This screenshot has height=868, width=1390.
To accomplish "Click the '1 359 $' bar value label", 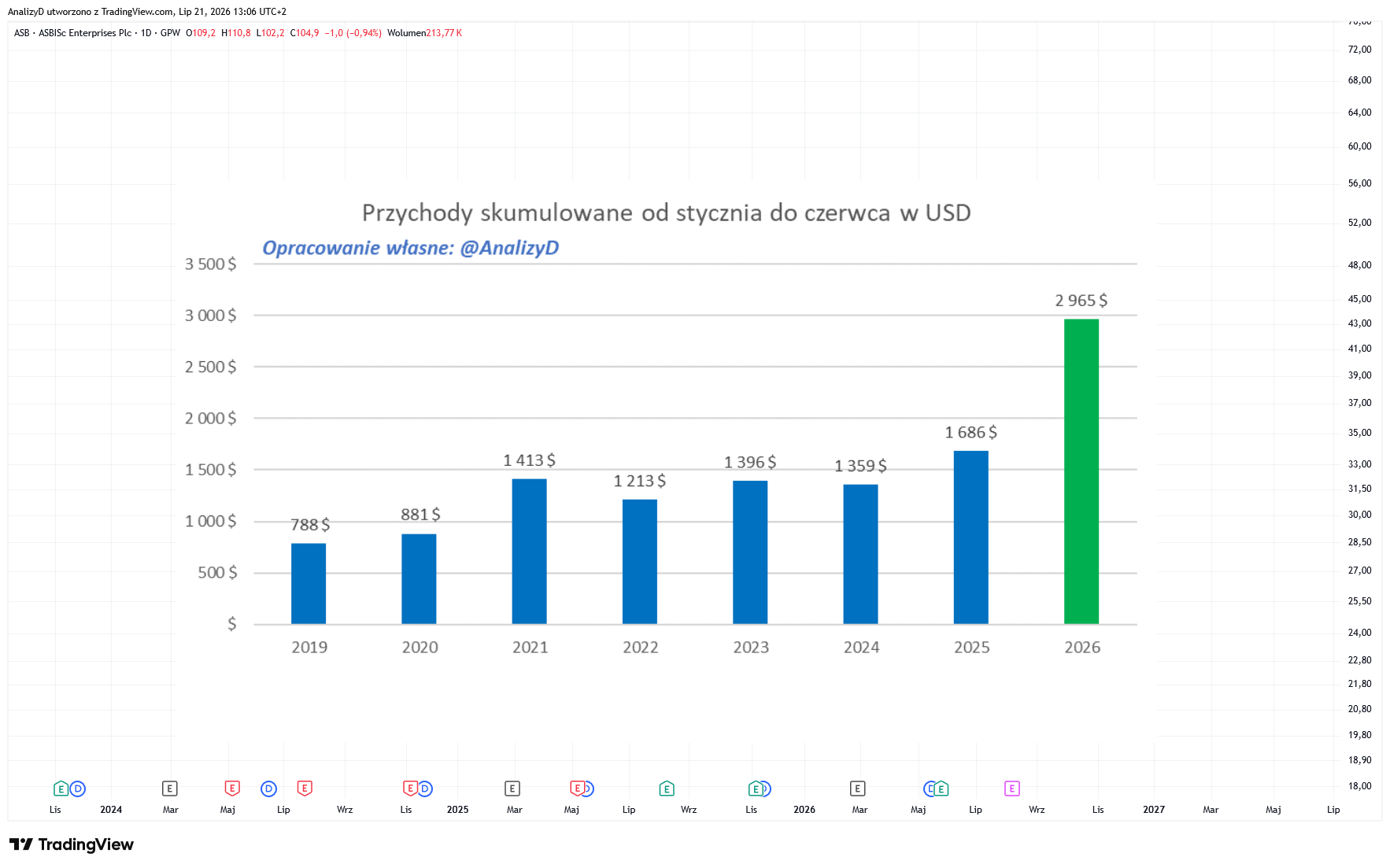I will tap(860, 466).
